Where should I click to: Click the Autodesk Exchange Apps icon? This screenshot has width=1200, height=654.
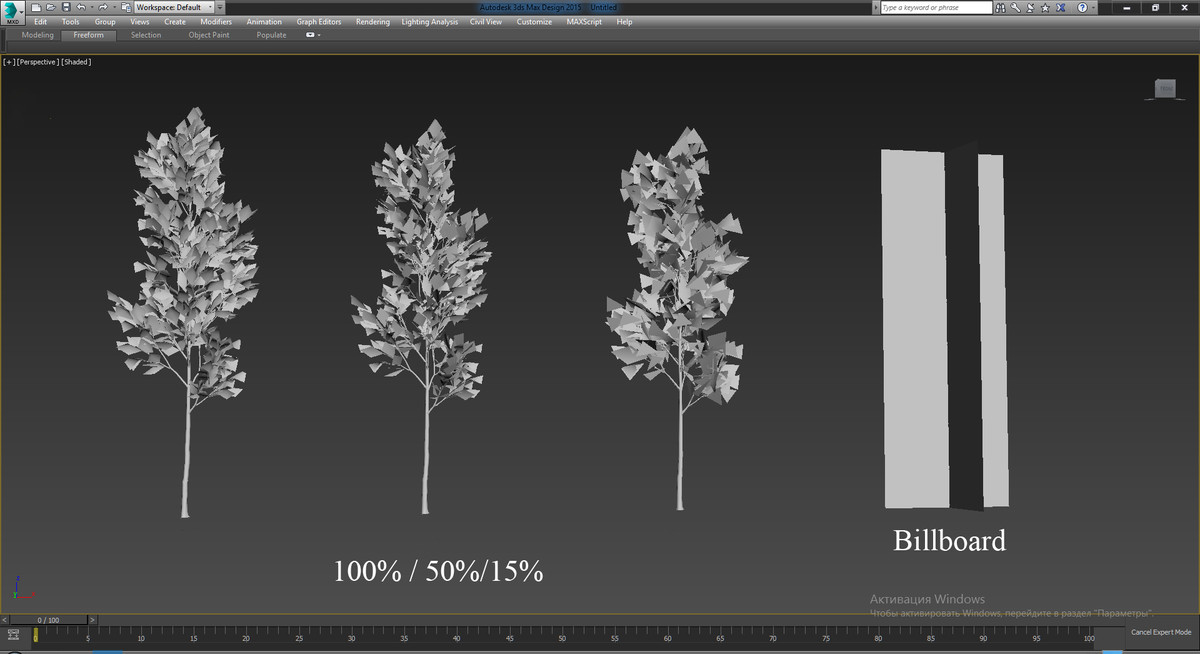click(1060, 6)
